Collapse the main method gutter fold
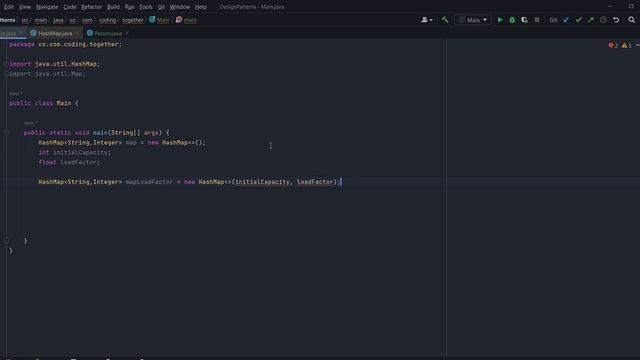 (7, 133)
